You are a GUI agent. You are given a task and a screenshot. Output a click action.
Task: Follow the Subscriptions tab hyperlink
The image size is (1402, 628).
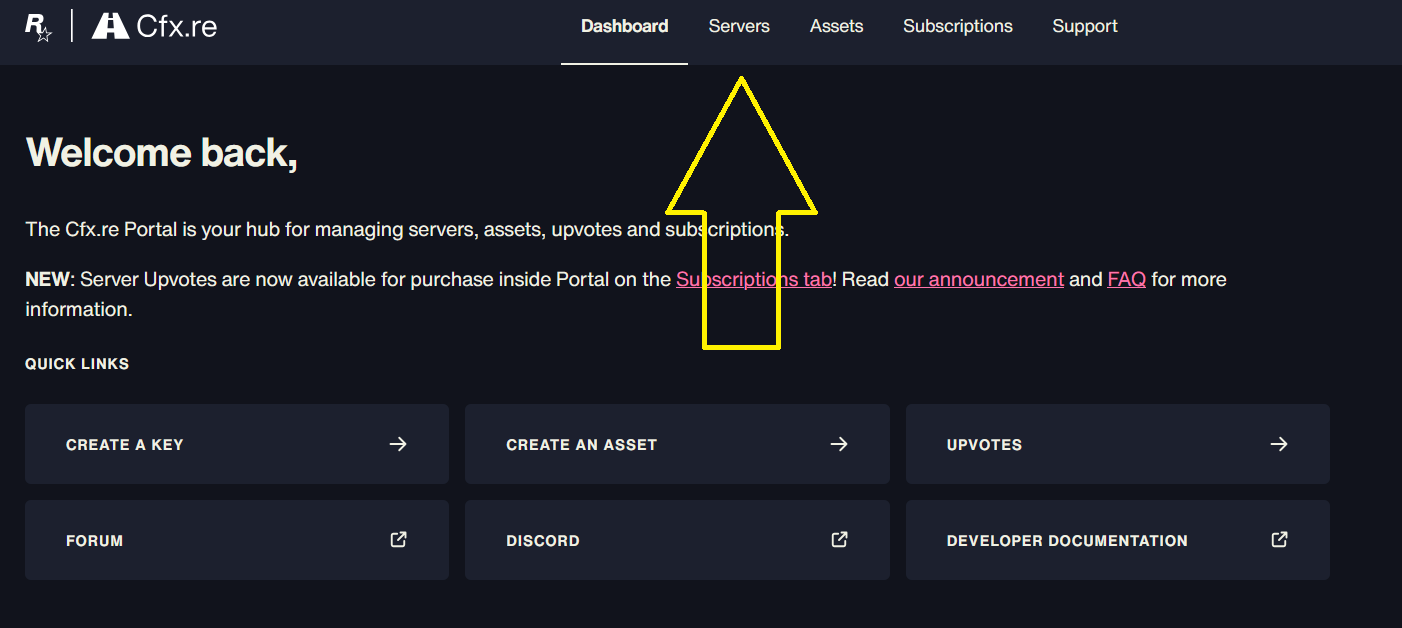coord(754,279)
